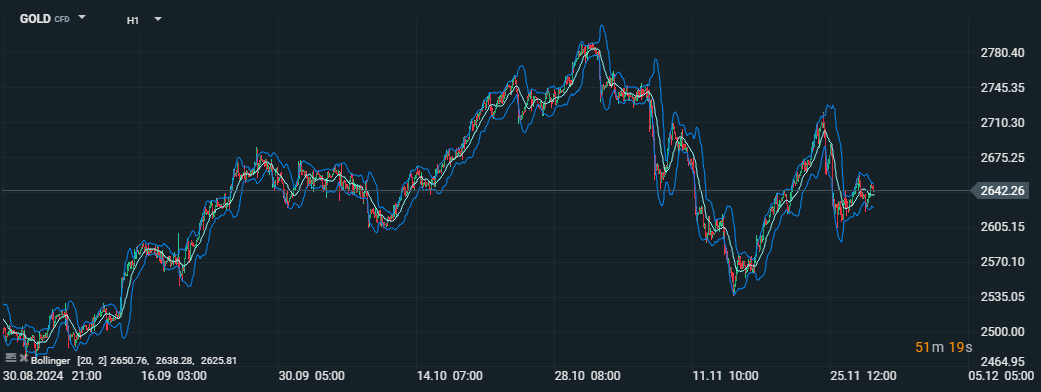Screen dimensions: 1041x392
Task: Expand the H1 timeframe dropdown arrow
Action: click(157, 19)
